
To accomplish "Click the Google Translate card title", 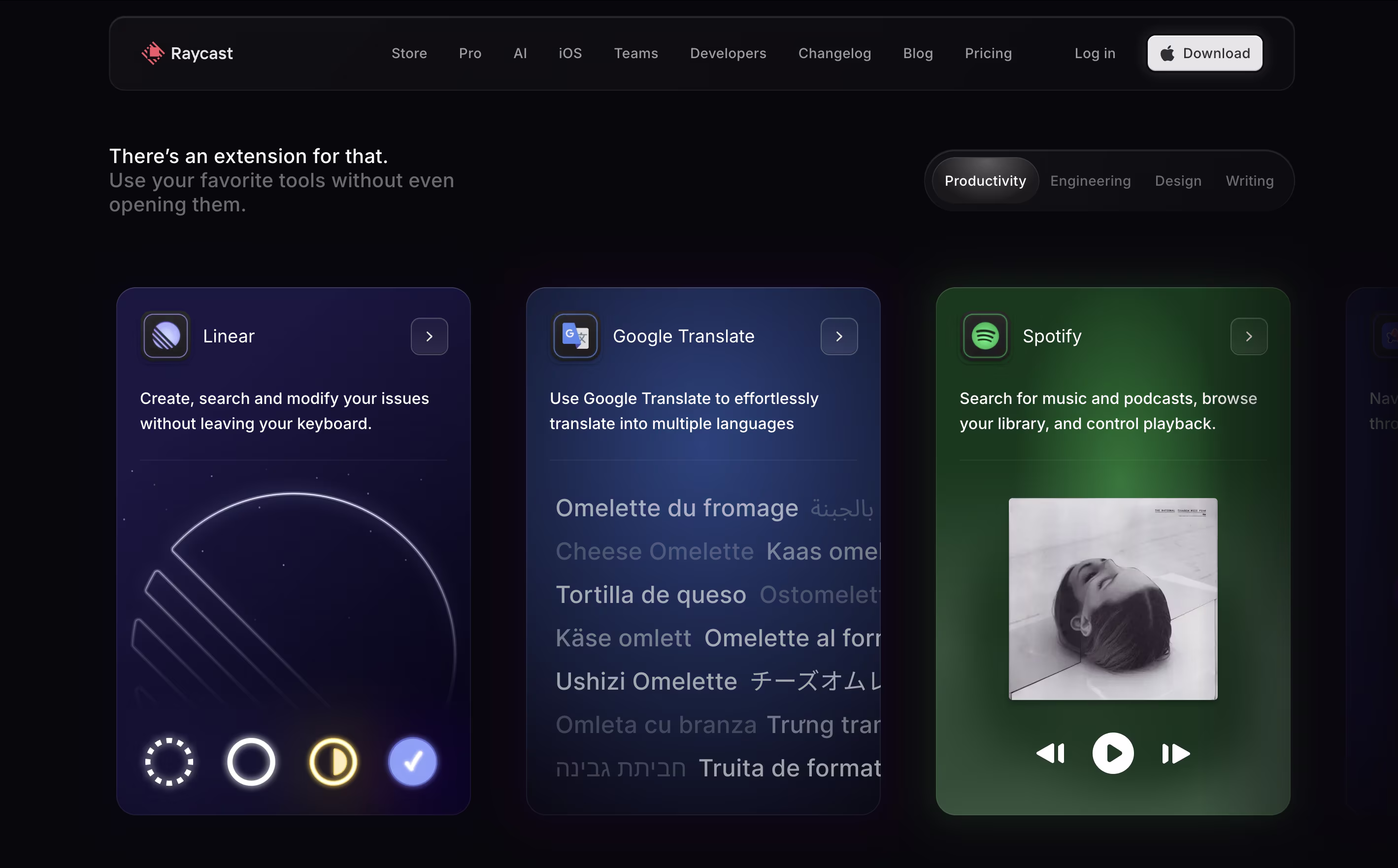I will (x=684, y=336).
